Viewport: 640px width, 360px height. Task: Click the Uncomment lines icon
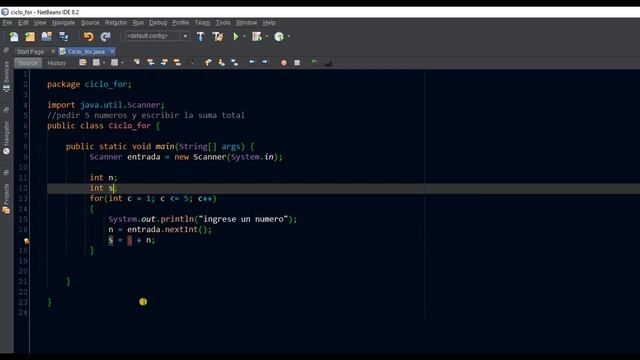[x=328, y=63]
